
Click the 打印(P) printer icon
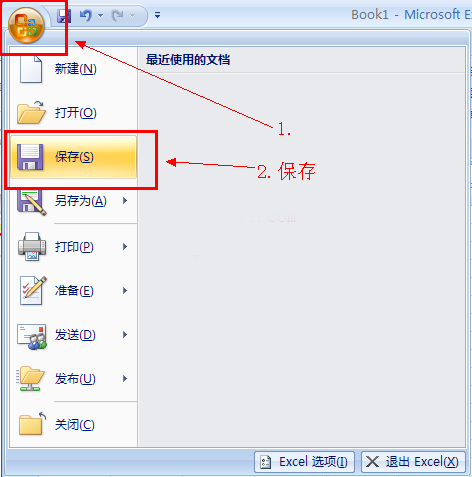click(32, 247)
